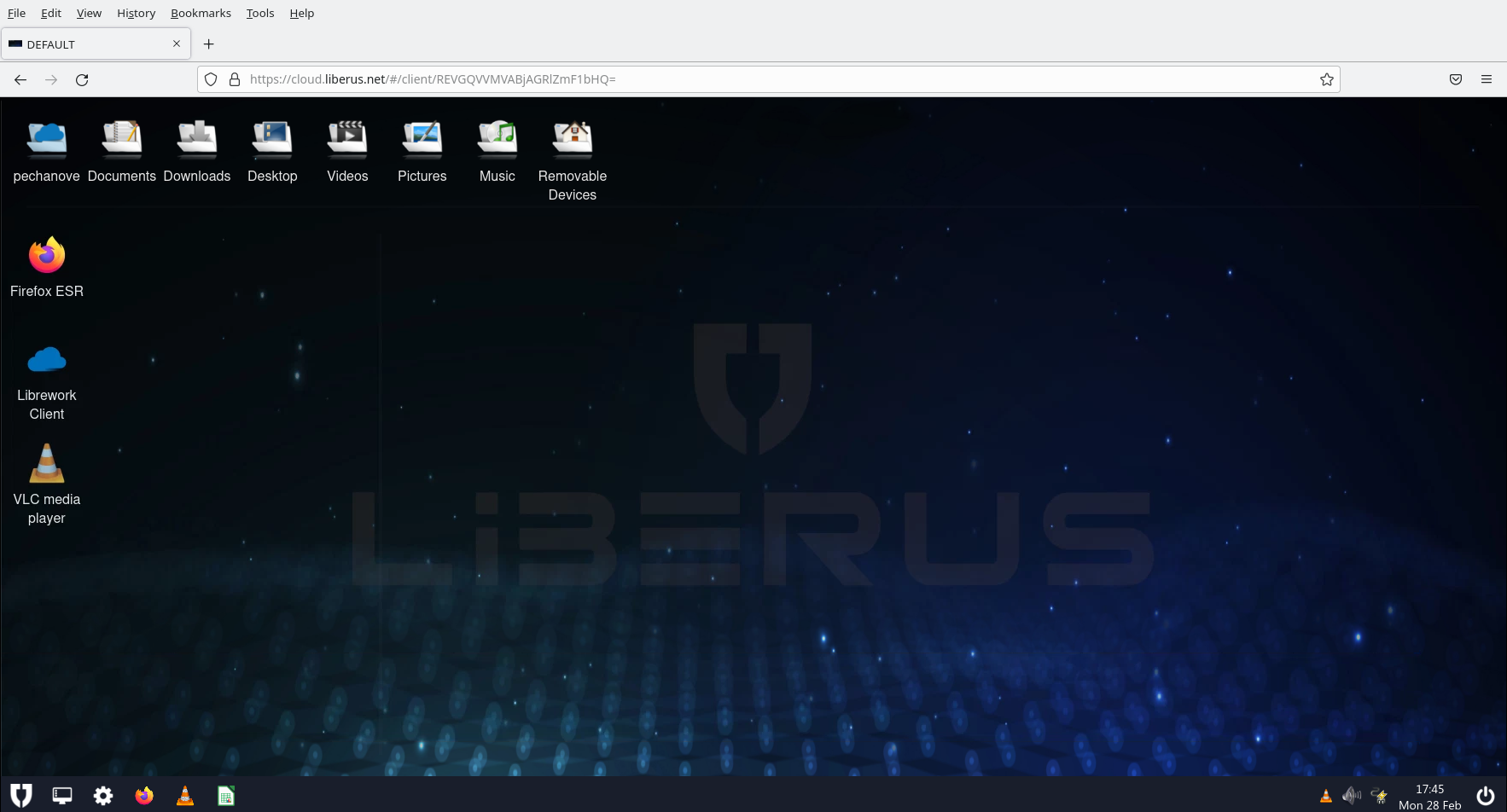Open the File menu
Image resolution: width=1507 pixels, height=812 pixels.
pyautogui.click(x=17, y=13)
